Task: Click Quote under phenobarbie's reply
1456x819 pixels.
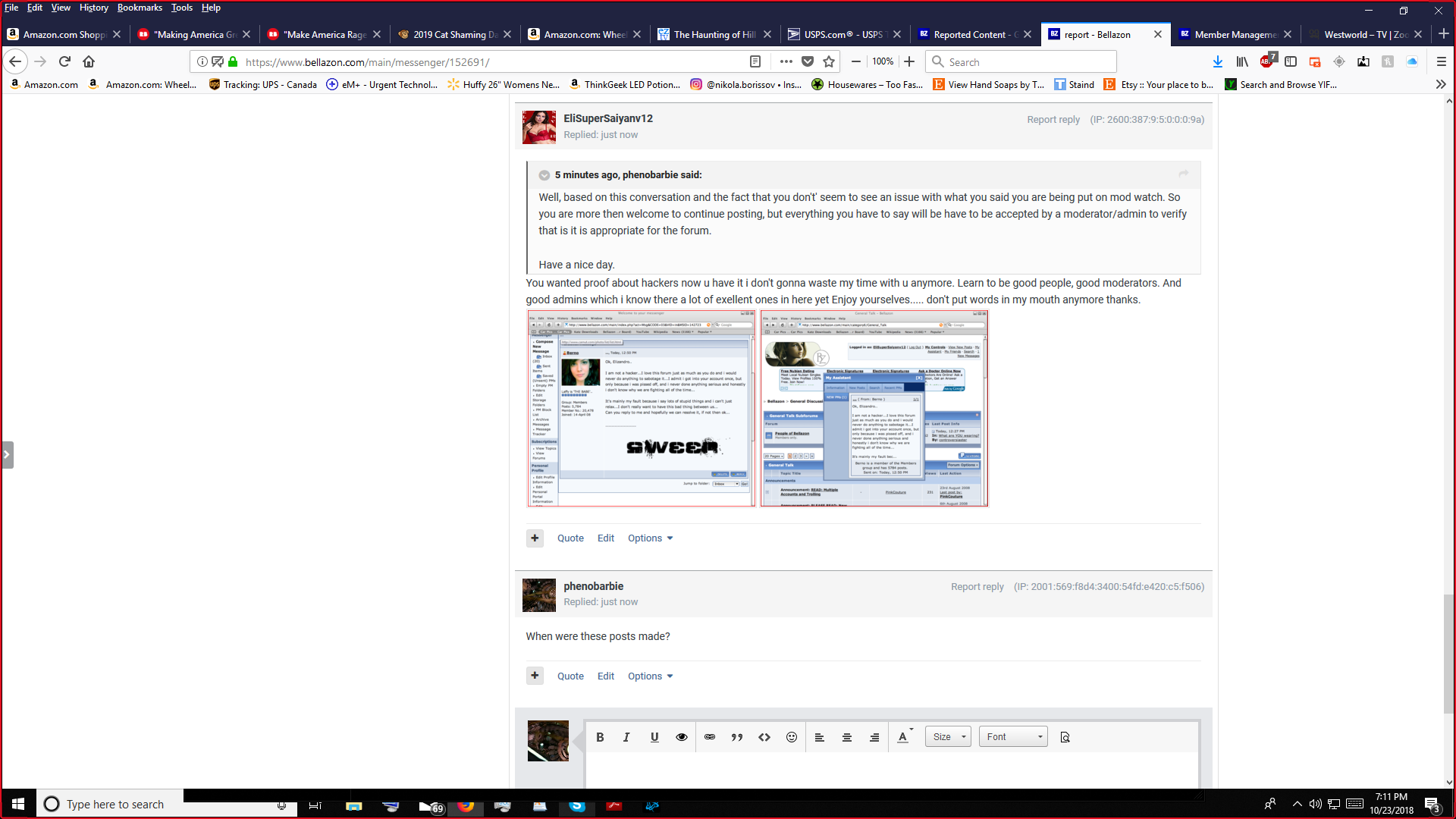Action: (x=570, y=676)
